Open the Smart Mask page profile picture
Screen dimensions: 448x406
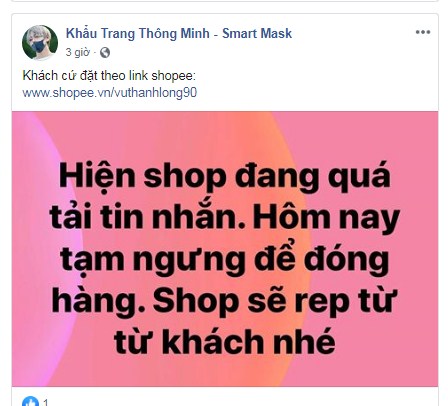coord(40,43)
